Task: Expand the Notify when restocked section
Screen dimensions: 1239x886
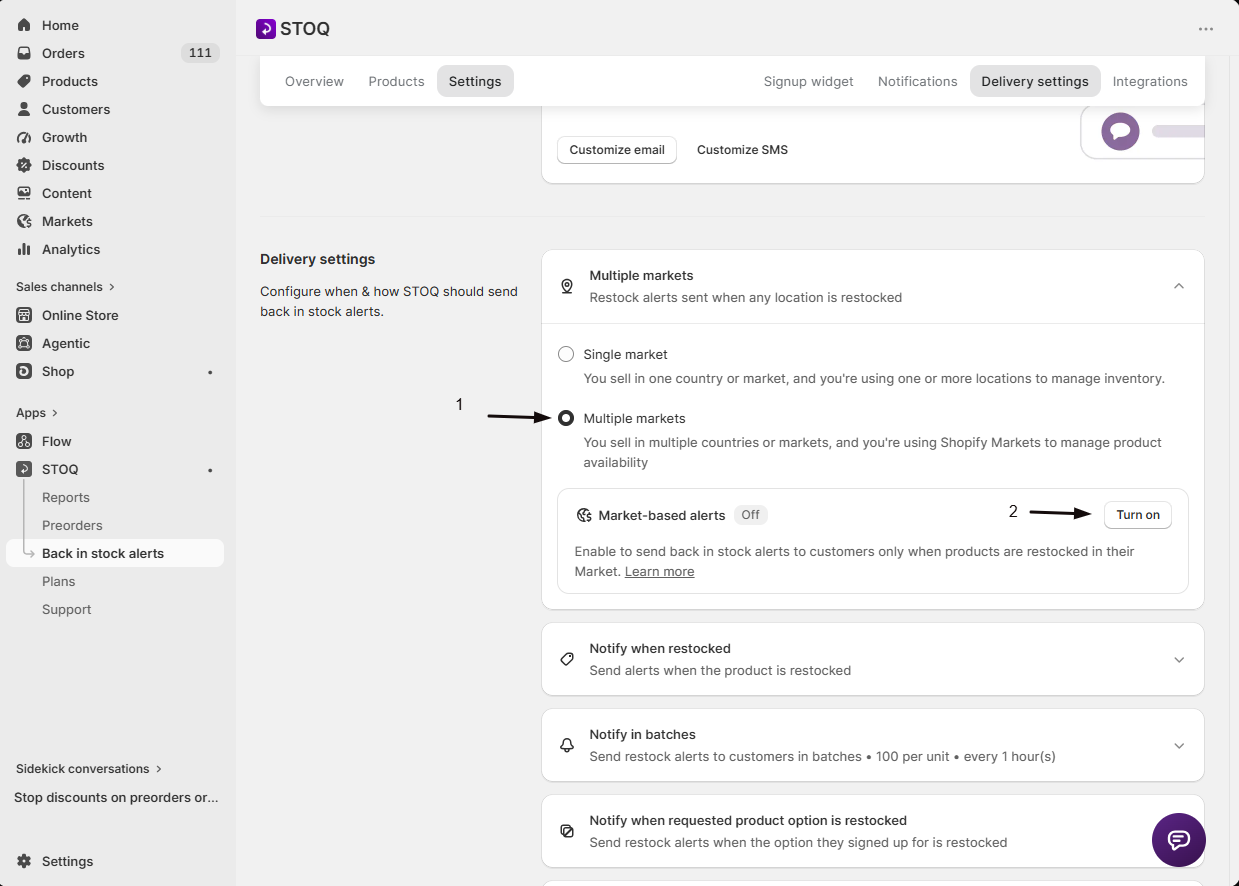Action: click(x=1179, y=660)
